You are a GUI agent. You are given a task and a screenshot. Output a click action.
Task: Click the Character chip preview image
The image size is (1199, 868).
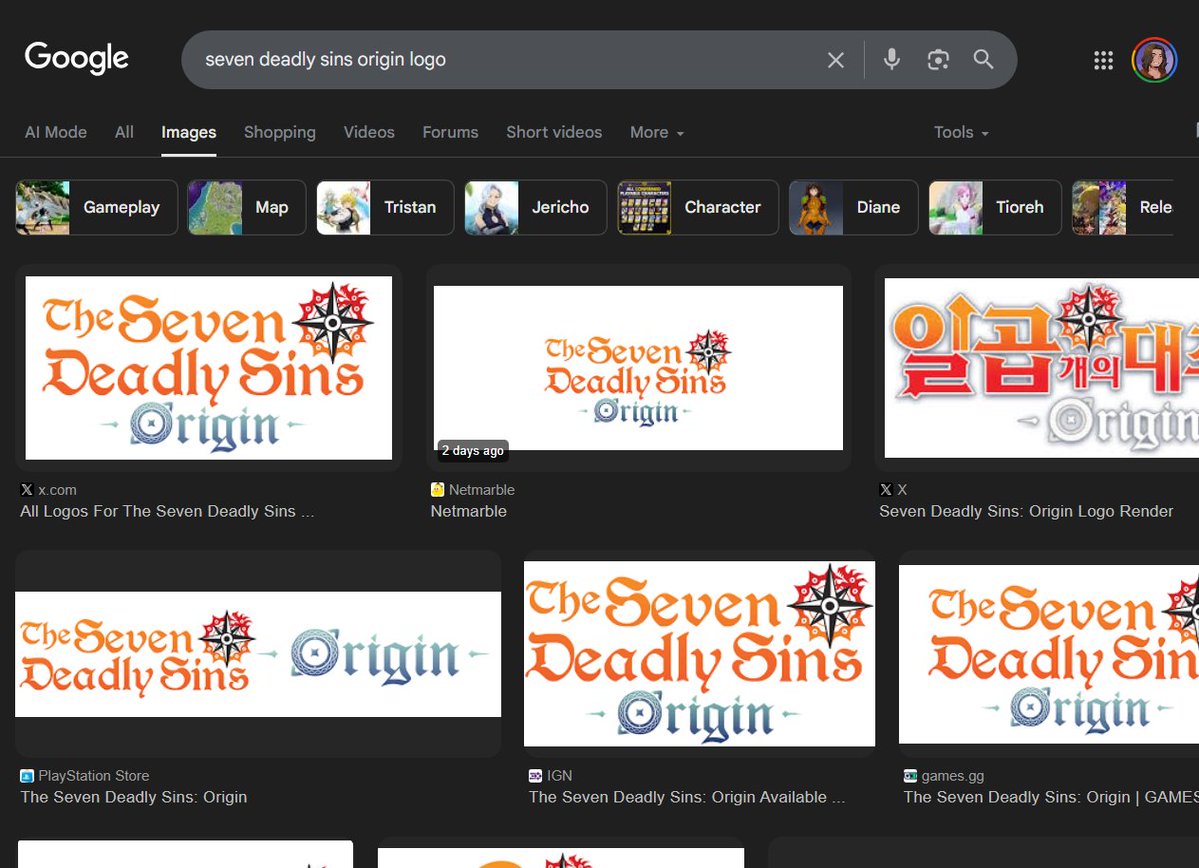(x=645, y=207)
